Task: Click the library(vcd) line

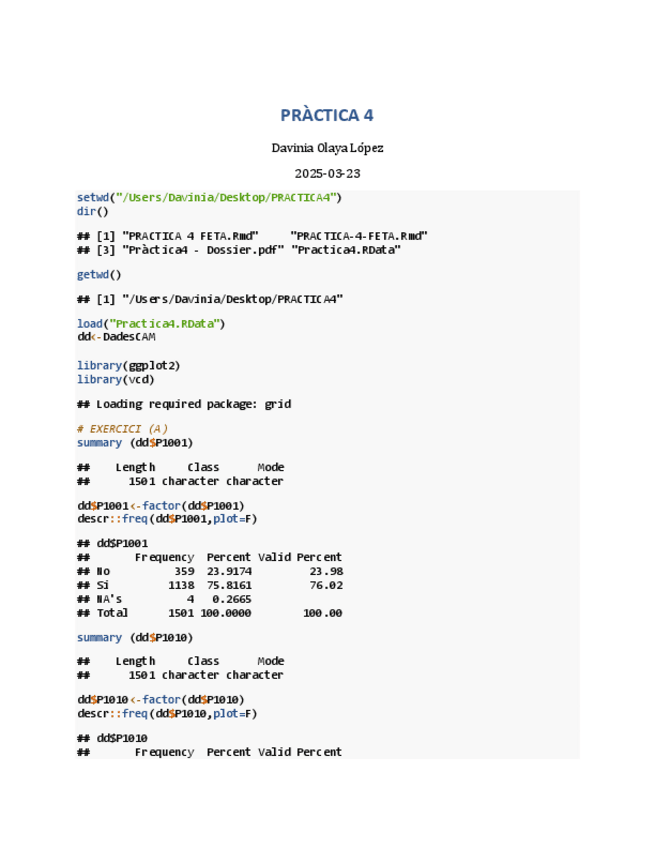Action: (116, 379)
